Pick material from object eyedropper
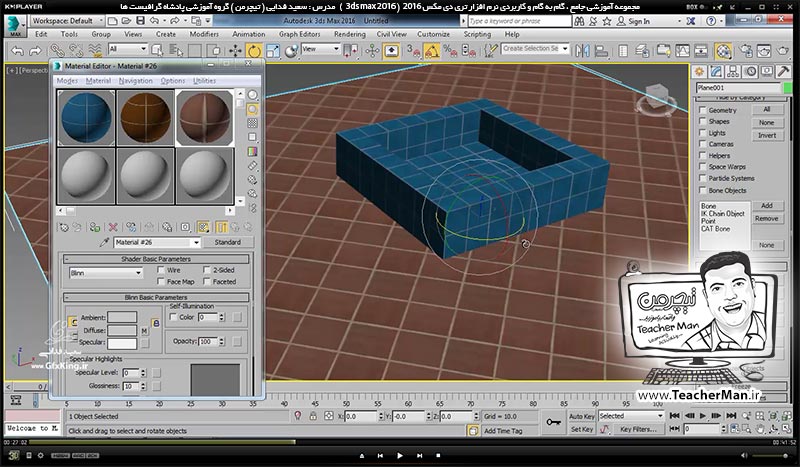The image size is (800, 467). 104,242
